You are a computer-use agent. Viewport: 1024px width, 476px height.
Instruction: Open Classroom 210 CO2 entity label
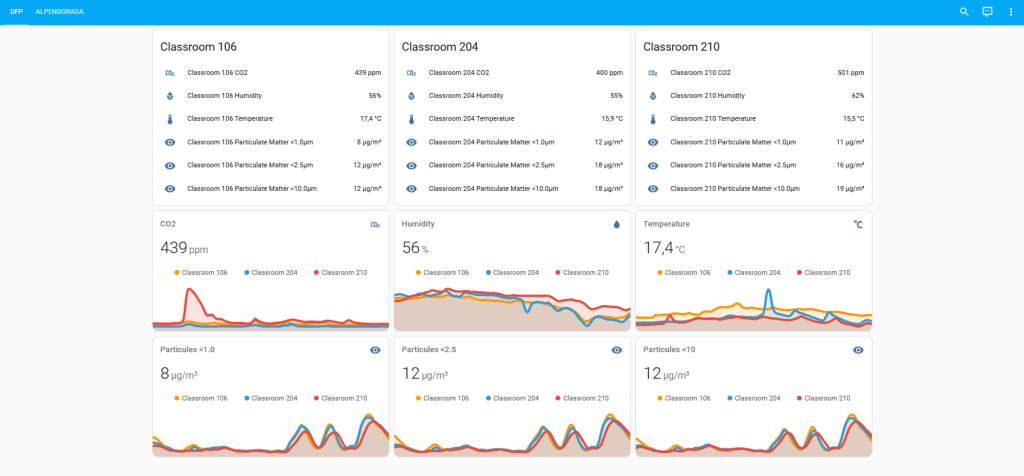701,73
